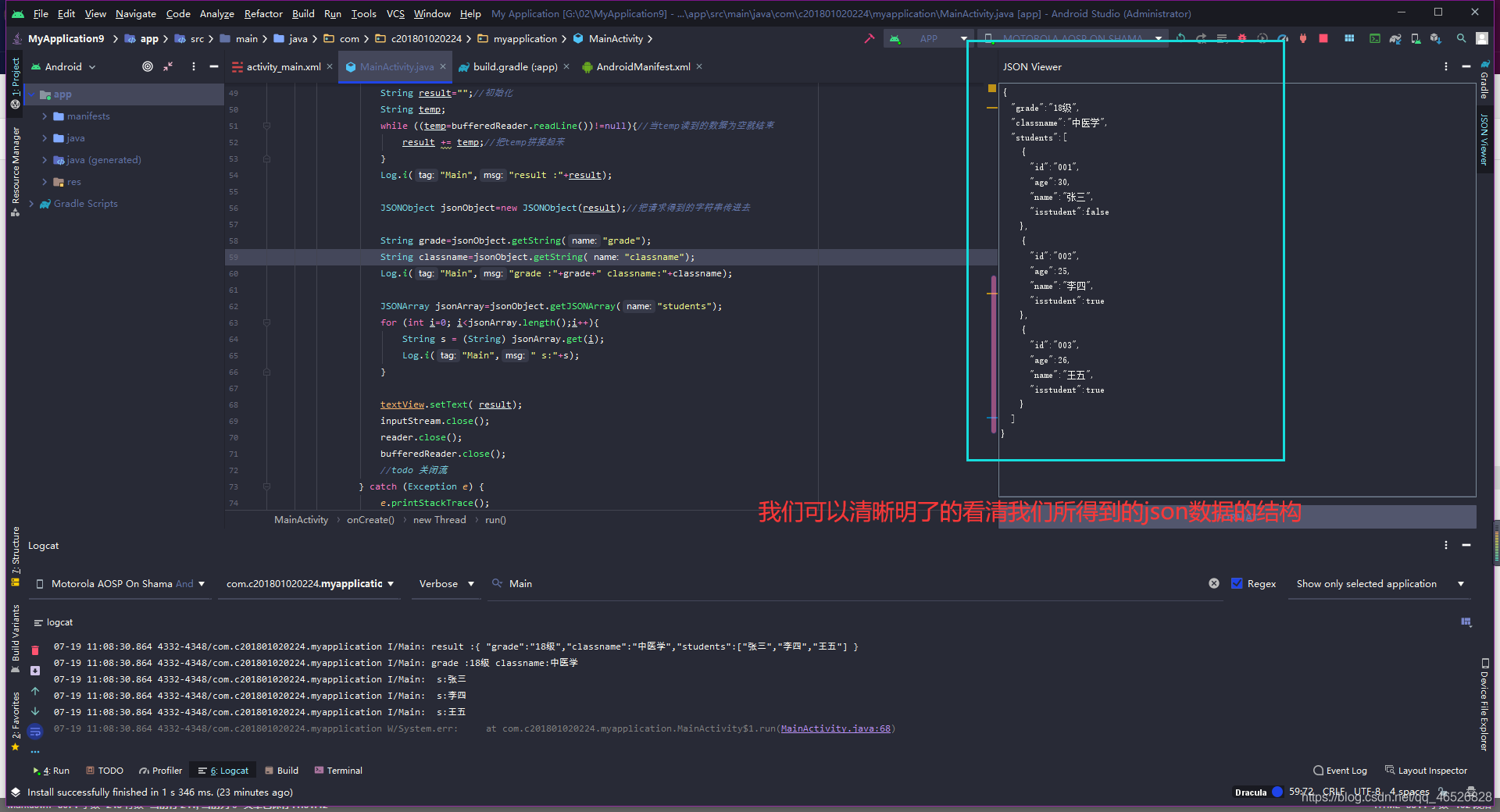Switch to activity_main.xml tab
Image resolution: width=1500 pixels, height=812 pixels.
(283, 66)
